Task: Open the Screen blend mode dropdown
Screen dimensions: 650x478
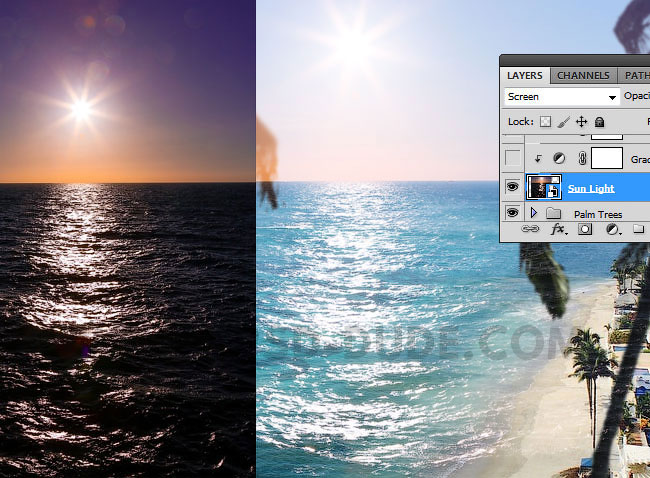Action: (x=560, y=97)
